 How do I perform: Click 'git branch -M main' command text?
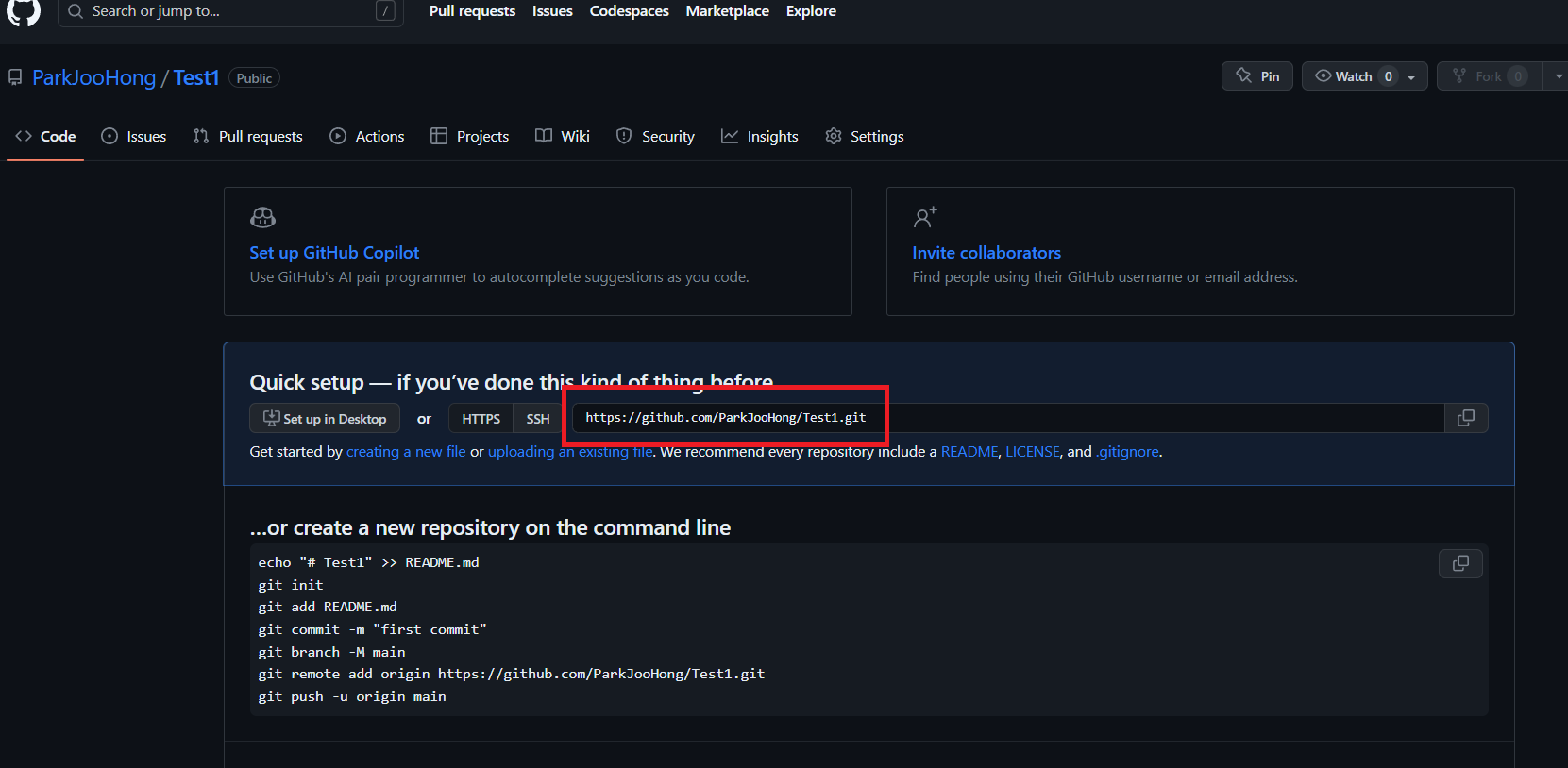tap(331, 652)
